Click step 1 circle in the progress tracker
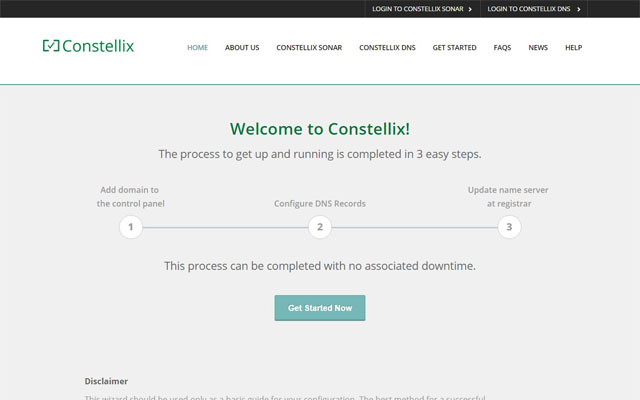The height and width of the screenshot is (400, 640). tap(131, 227)
